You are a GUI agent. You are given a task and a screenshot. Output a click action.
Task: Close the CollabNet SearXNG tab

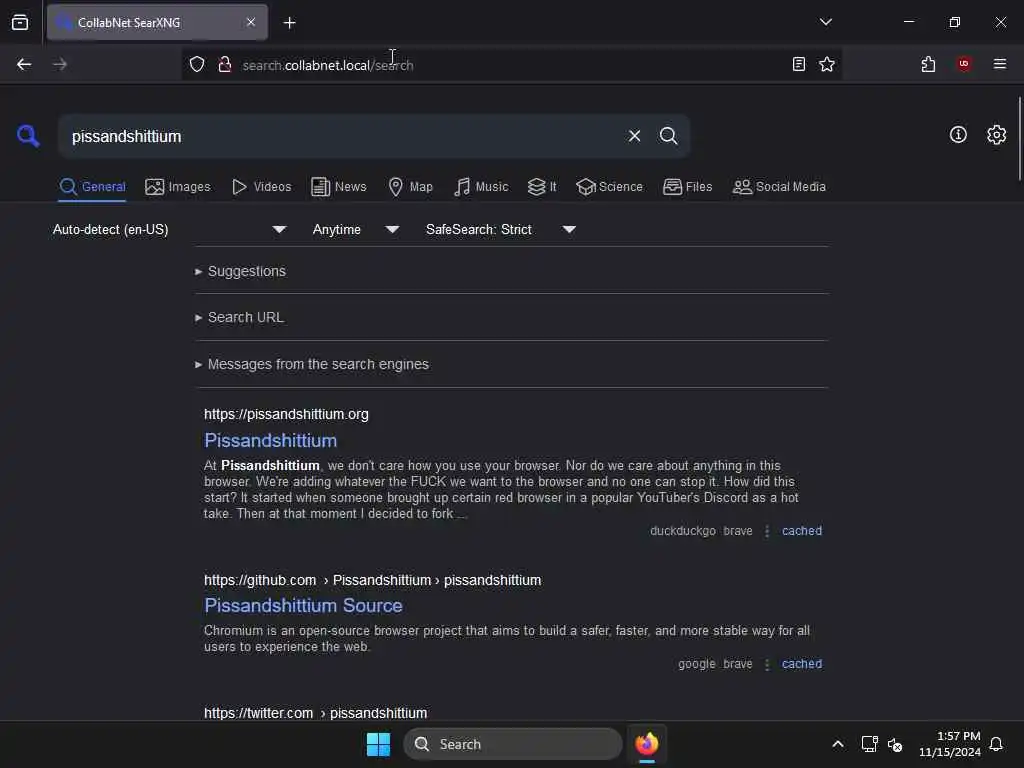click(251, 22)
